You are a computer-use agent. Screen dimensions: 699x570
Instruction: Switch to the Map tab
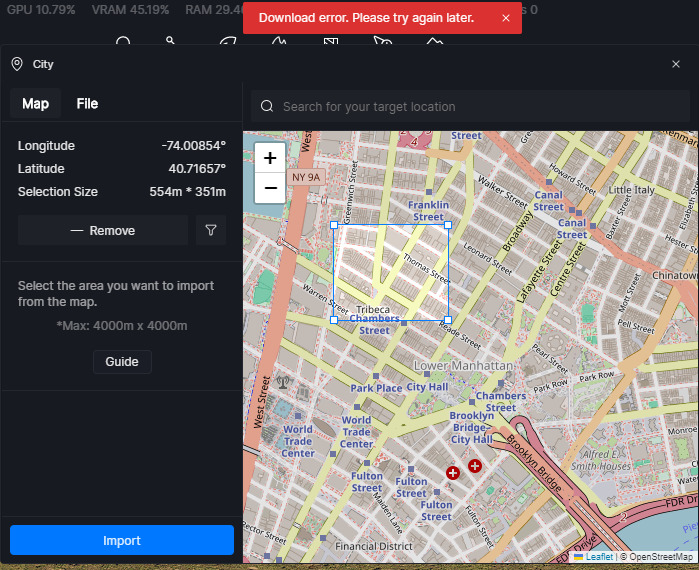(x=35, y=103)
